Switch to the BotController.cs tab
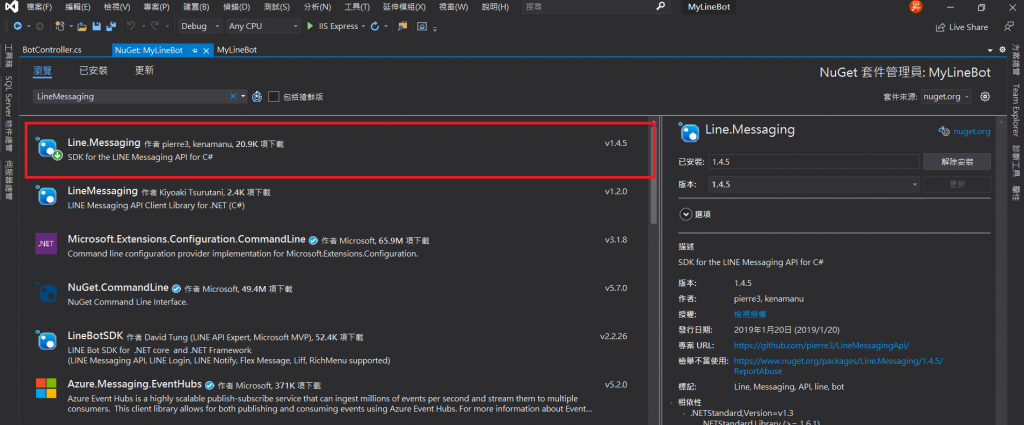1024x425 pixels. pyautogui.click(x=52, y=50)
